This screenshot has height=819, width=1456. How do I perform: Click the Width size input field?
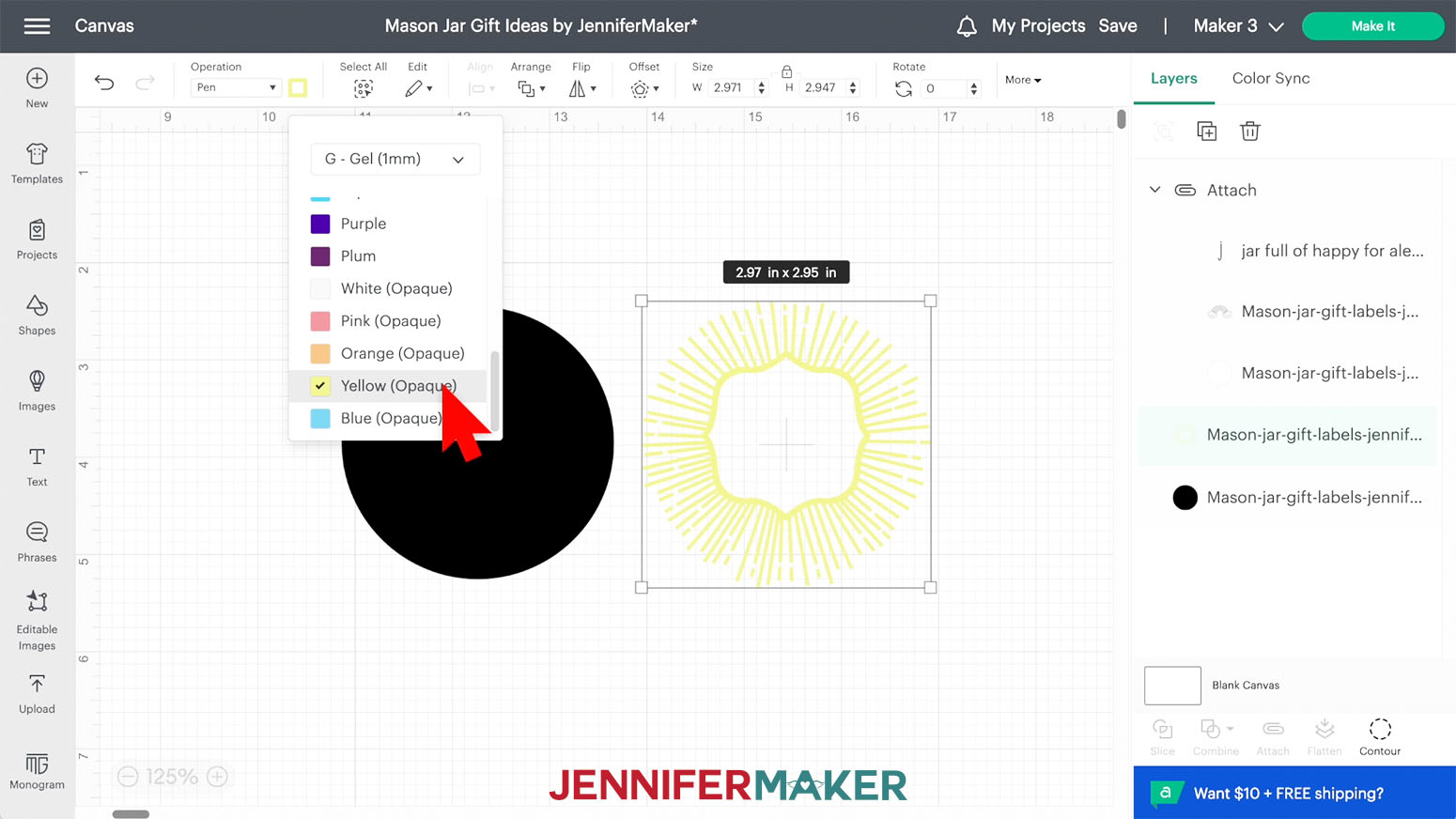pyautogui.click(x=730, y=87)
